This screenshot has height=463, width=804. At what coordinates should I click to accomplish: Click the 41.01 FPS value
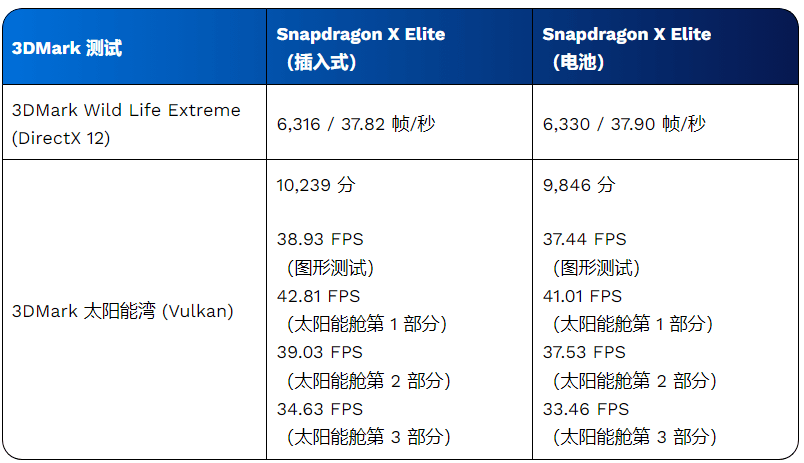point(584,296)
